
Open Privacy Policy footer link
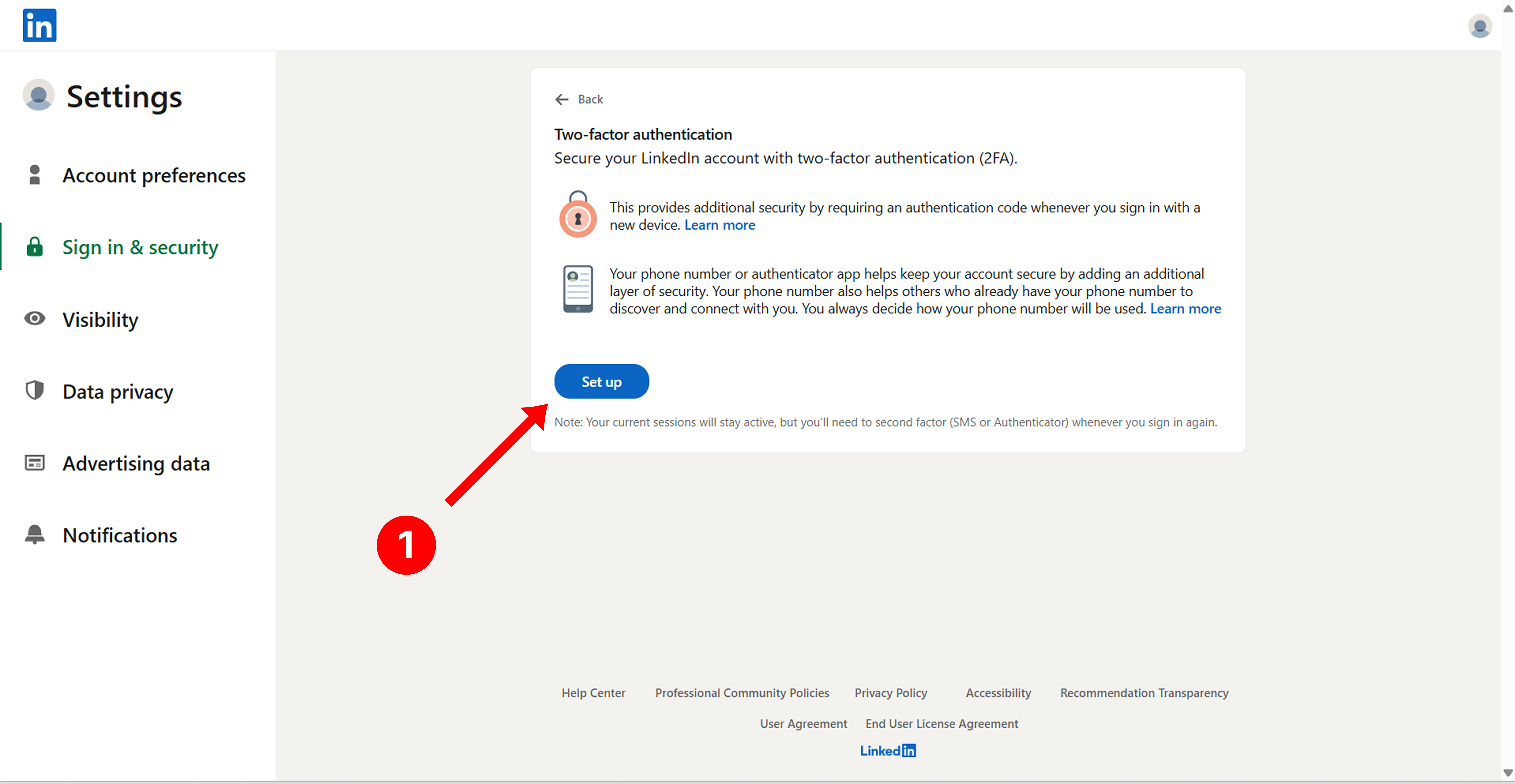pyautogui.click(x=890, y=693)
